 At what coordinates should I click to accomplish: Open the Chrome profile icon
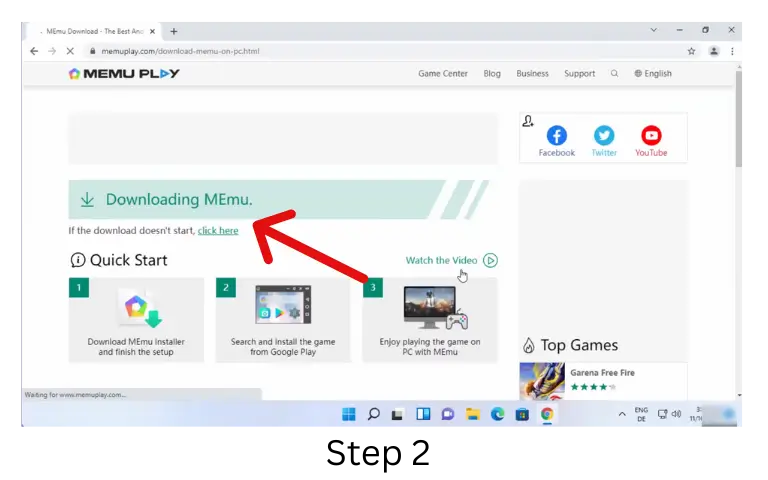click(714, 51)
